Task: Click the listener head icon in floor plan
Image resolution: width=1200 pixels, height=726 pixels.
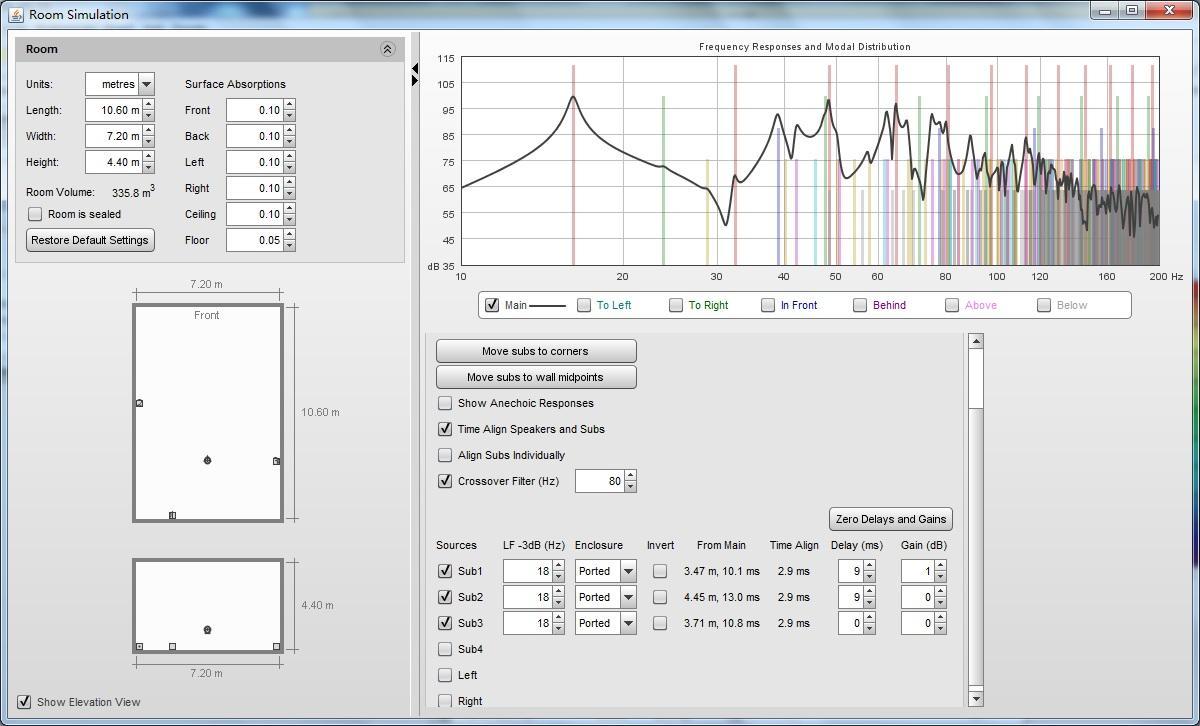Action: point(207,461)
